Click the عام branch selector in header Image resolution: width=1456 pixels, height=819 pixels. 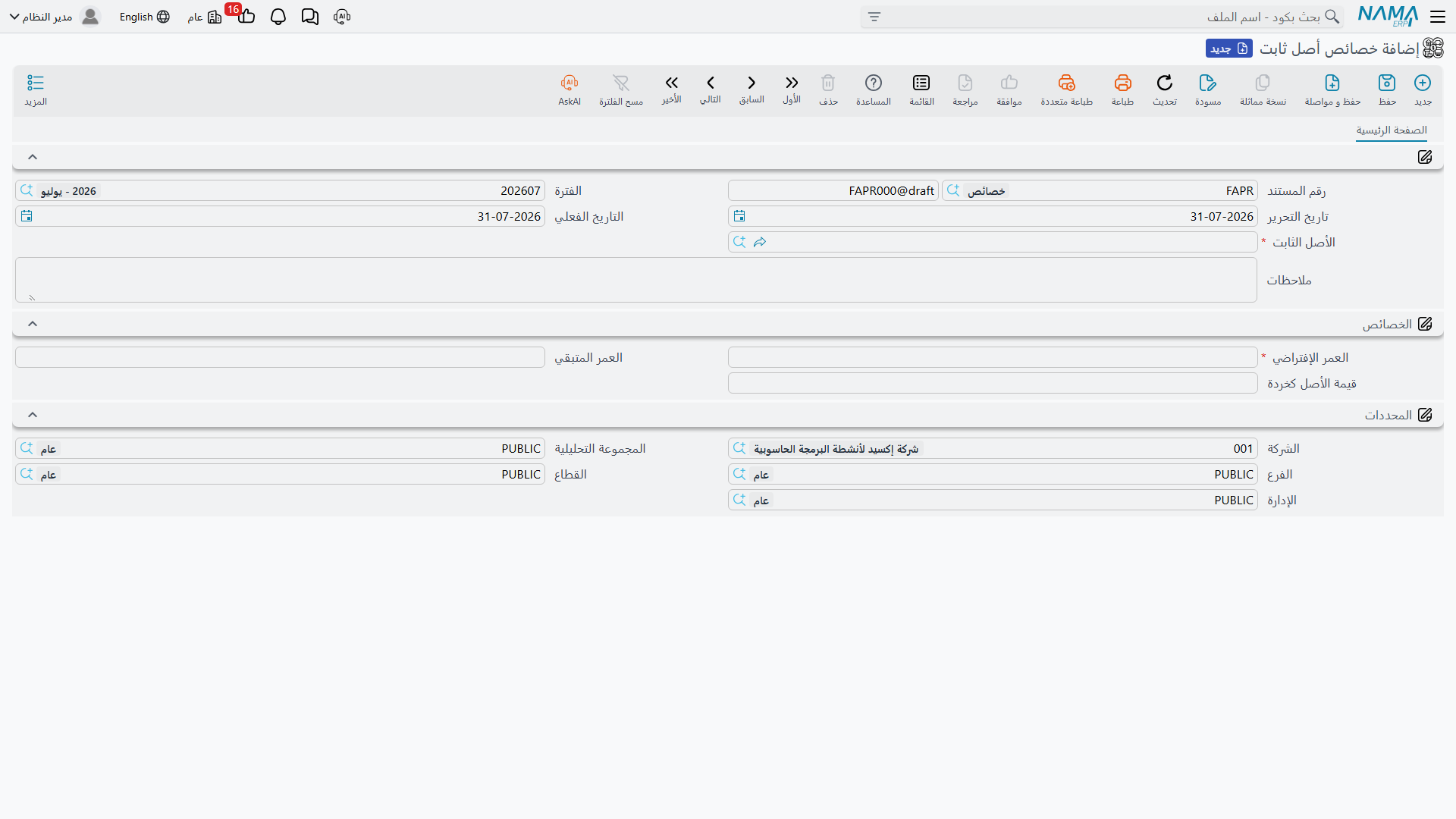205,17
